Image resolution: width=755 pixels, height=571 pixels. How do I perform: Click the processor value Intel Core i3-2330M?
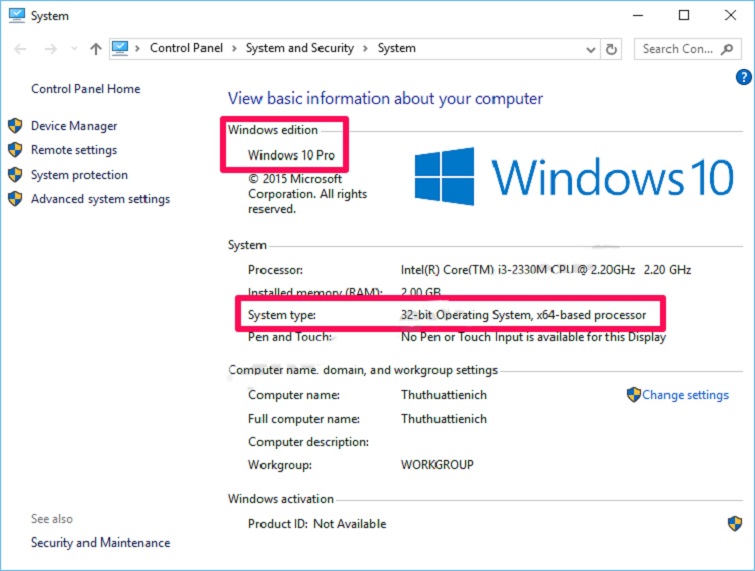point(546,270)
